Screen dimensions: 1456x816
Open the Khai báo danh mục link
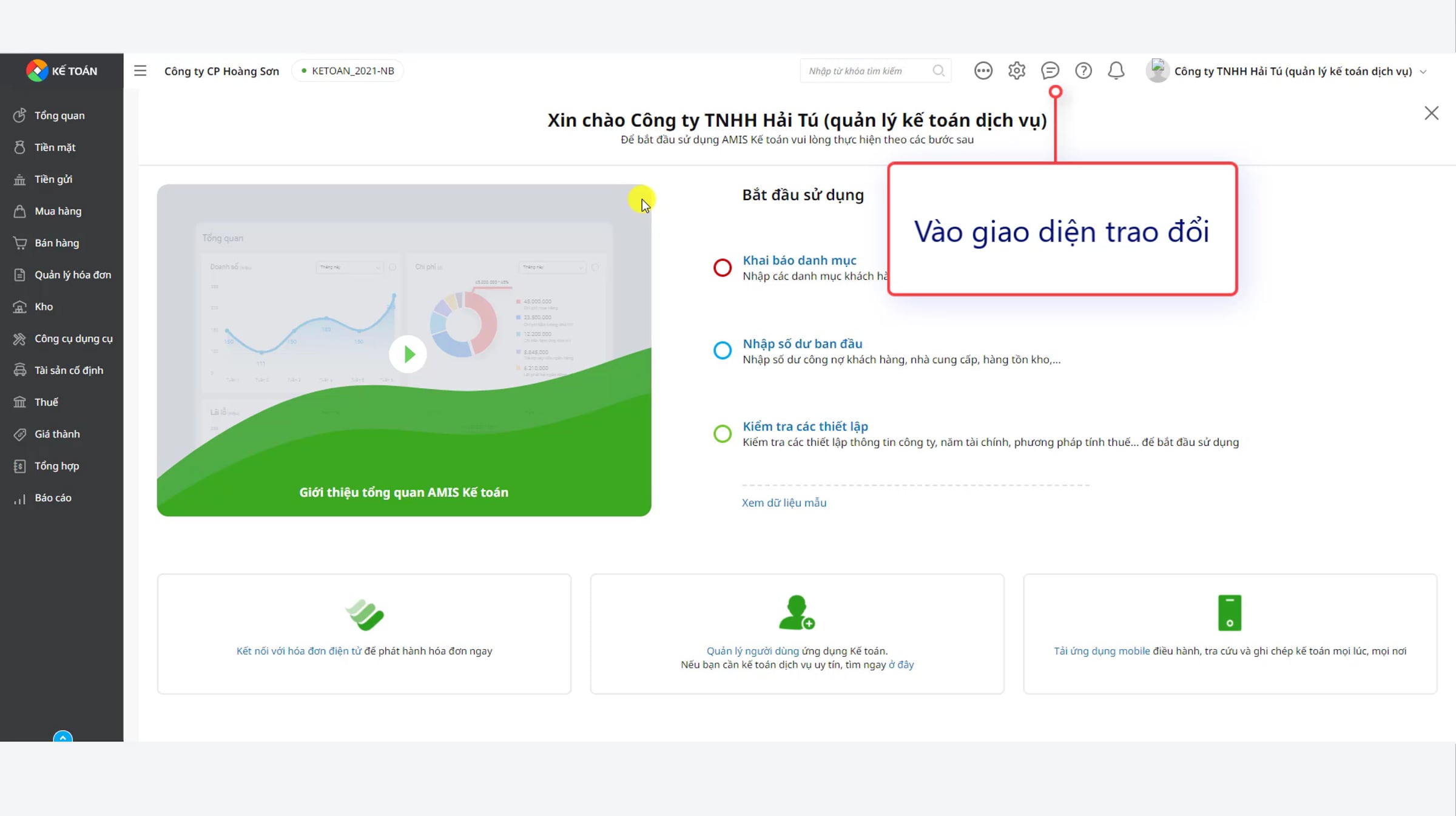(800, 260)
